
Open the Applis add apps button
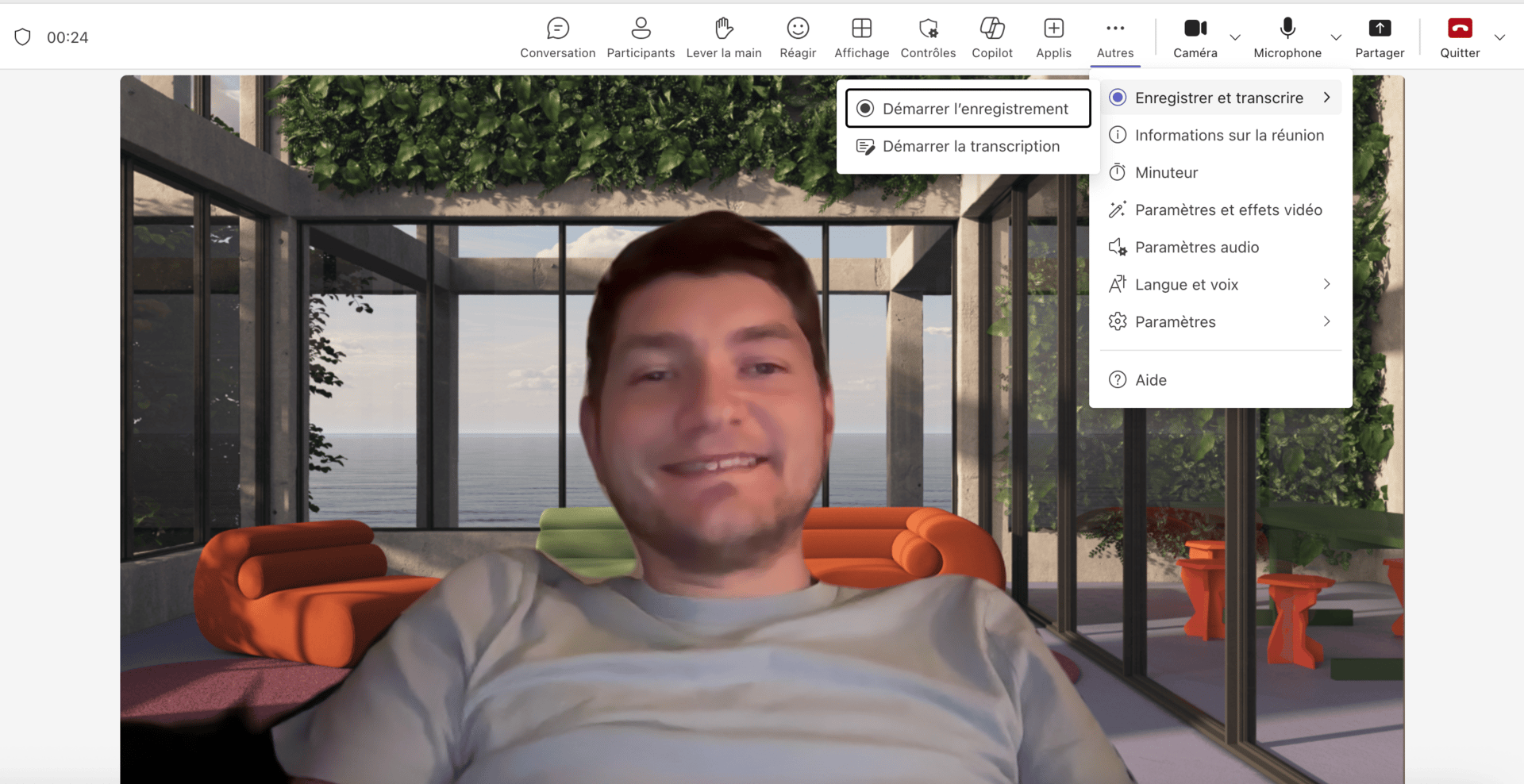1053,37
